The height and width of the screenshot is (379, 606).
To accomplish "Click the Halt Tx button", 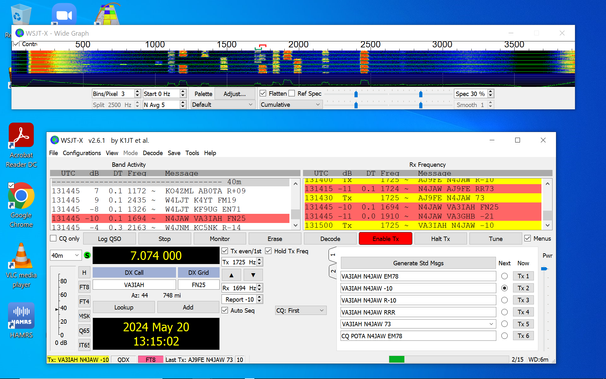I will 441,239.
